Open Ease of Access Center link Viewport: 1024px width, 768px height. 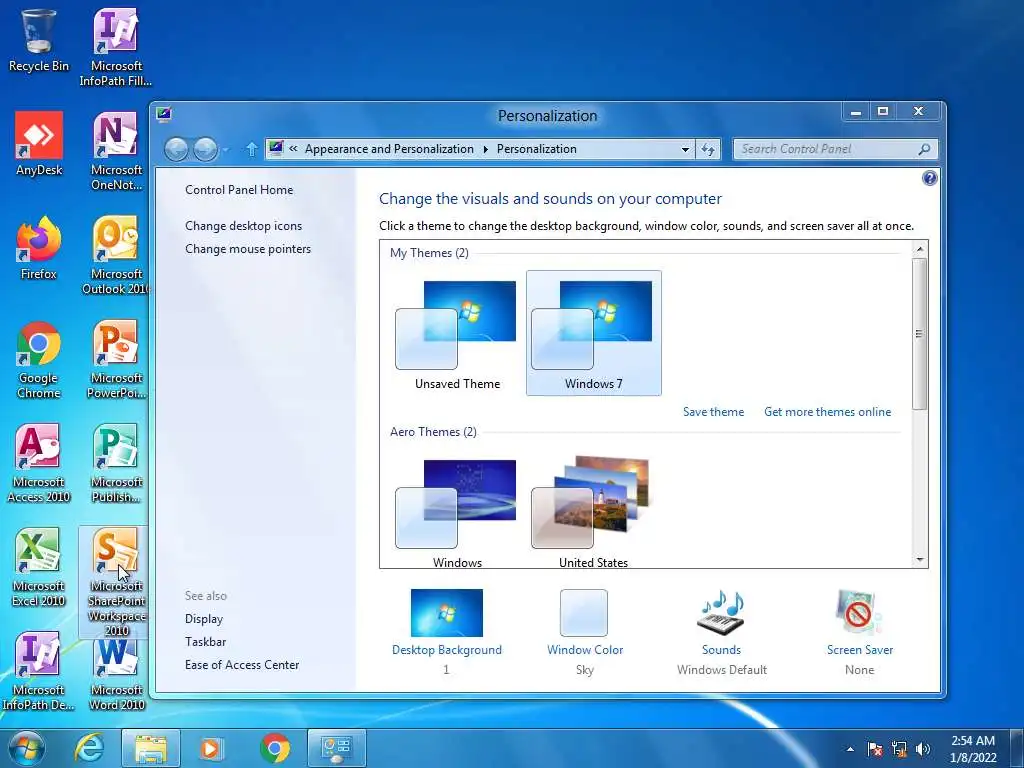(242, 664)
